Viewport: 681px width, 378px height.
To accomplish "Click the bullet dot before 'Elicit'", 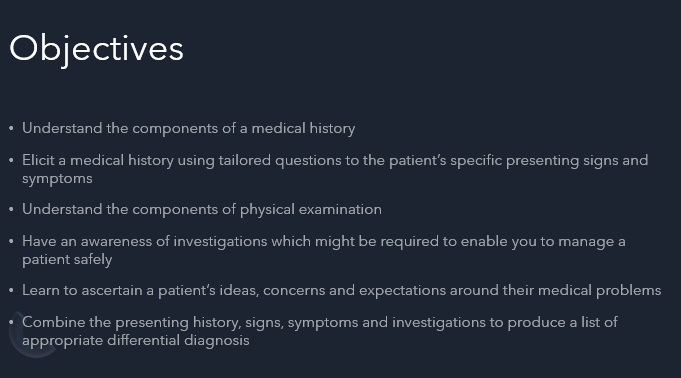I will click(x=11, y=161).
